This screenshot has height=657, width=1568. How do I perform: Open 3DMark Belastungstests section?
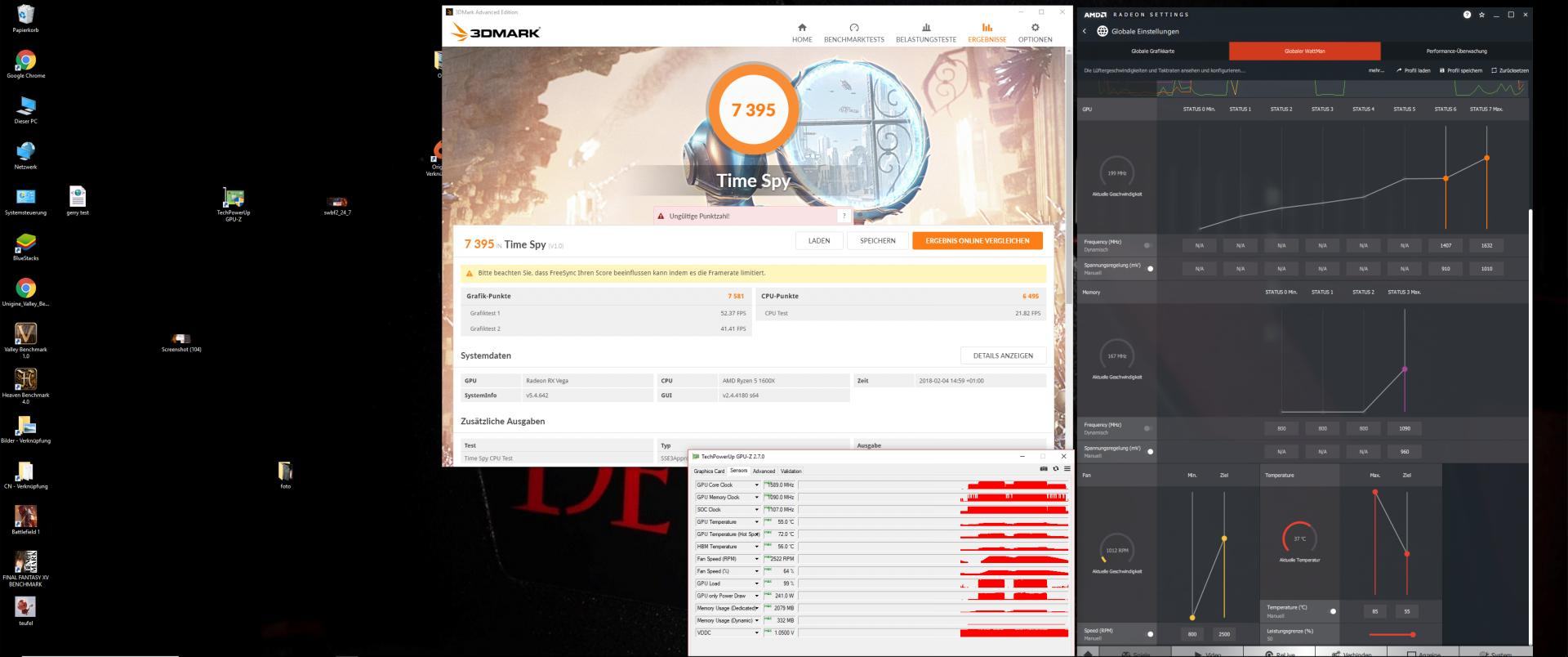pyautogui.click(x=925, y=33)
